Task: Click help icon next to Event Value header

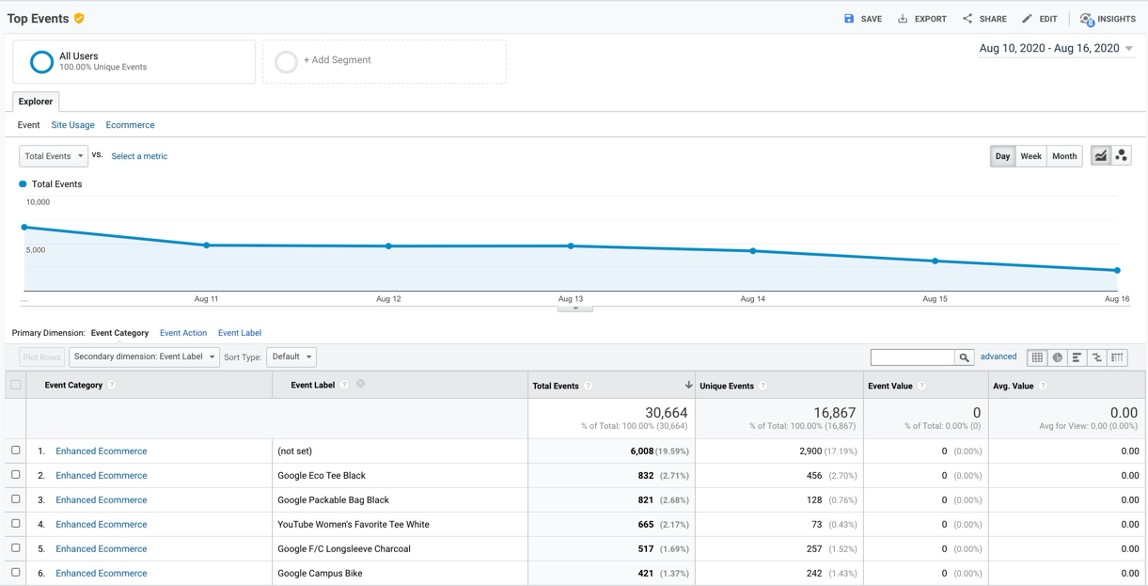Action: pos(921,385)
